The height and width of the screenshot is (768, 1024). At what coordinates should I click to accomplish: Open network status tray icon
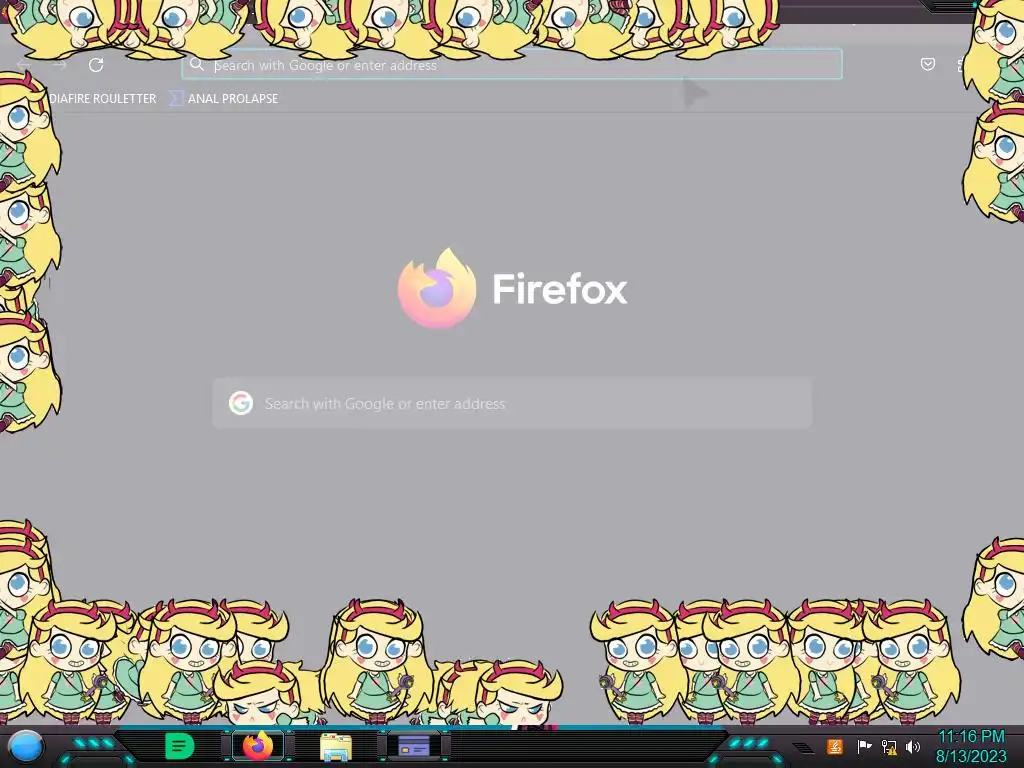(x=888, y=746)
